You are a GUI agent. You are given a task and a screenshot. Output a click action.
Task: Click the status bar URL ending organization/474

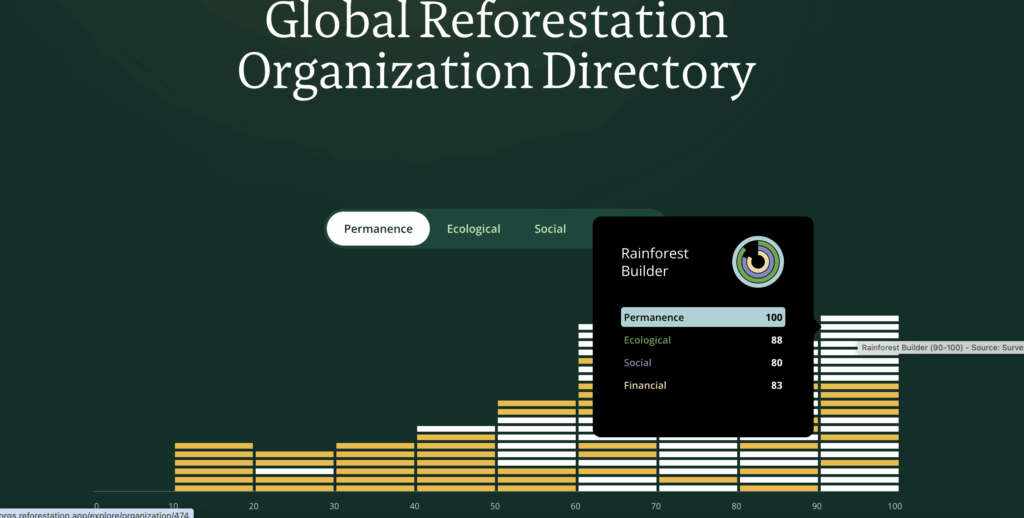click(96, 514)
